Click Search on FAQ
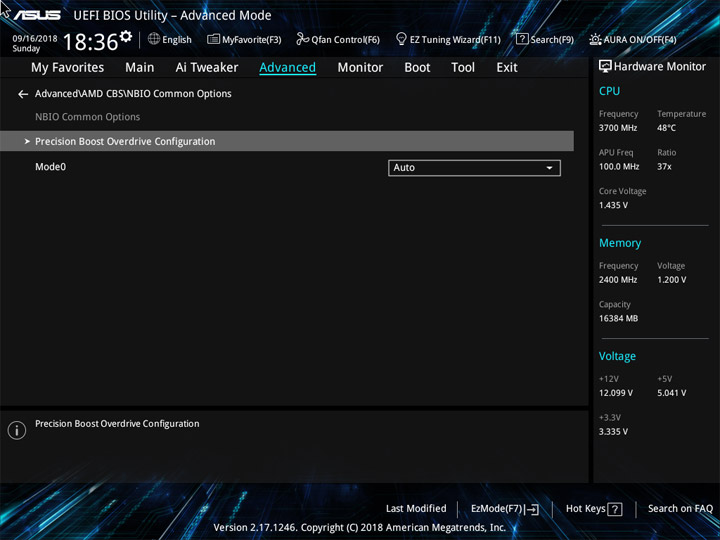This screenshot has width=720, height=540. tap(680, 509)
